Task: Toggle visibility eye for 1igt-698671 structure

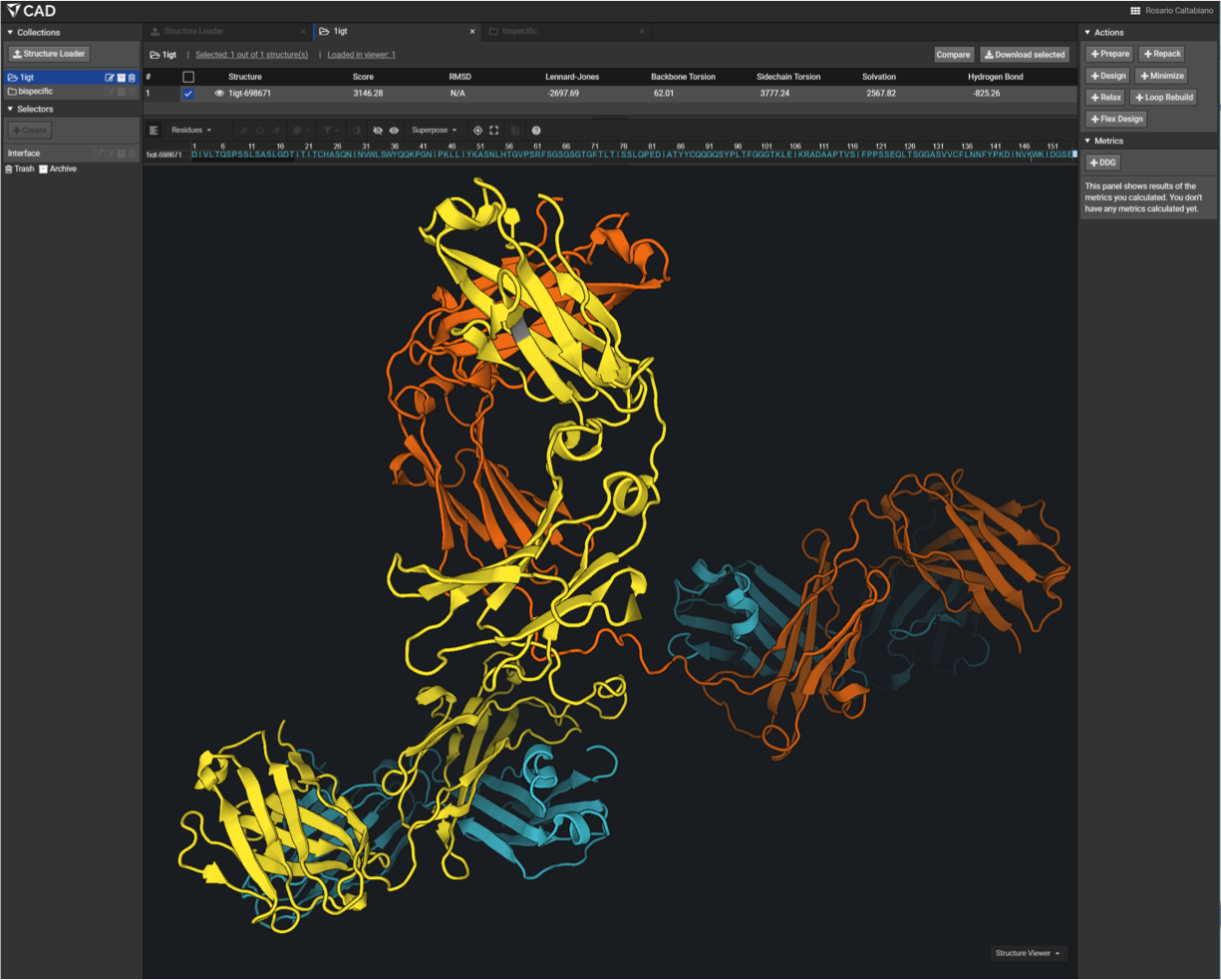Action: (219, 94)
